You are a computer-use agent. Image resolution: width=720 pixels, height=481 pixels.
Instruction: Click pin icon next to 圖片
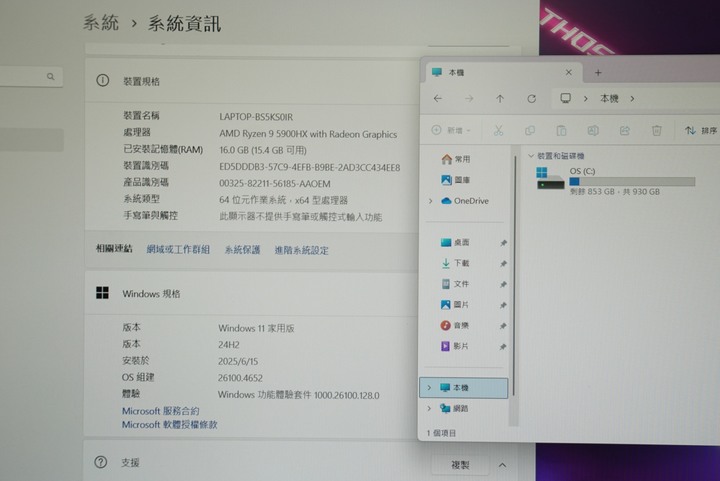coord(503,305)
